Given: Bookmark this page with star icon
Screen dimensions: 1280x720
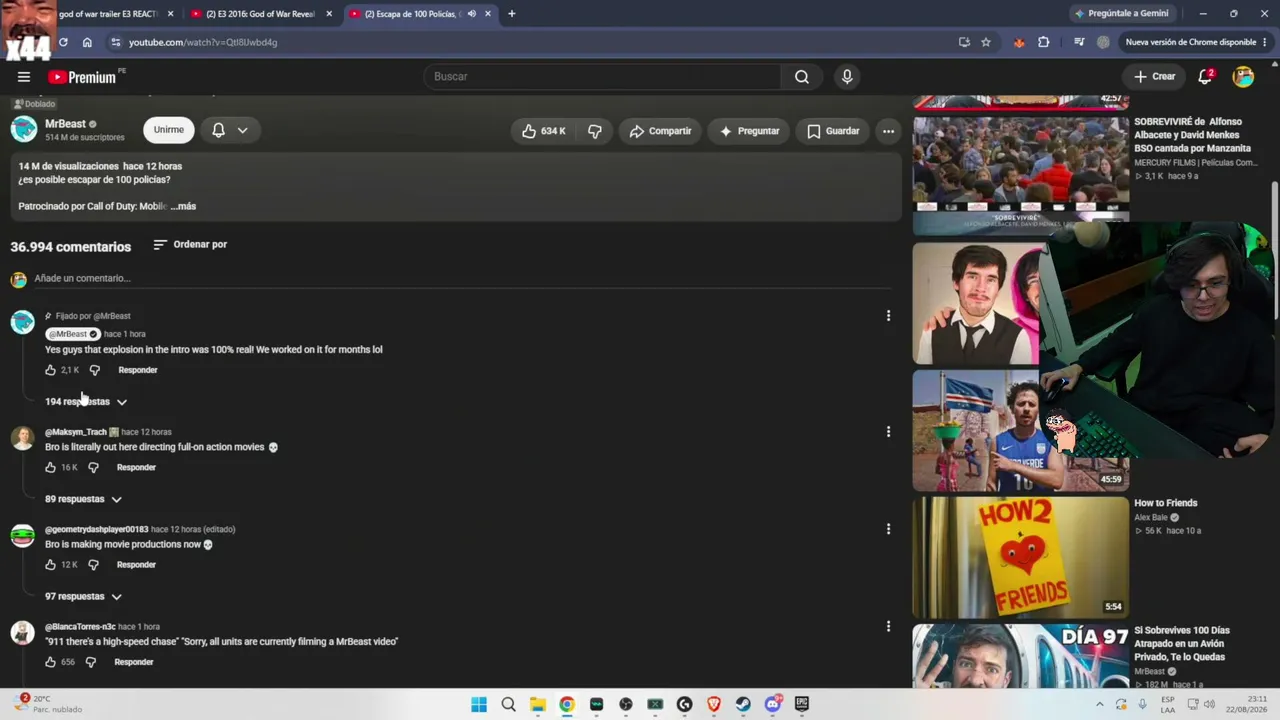Looking at the screenshot, I should [x=986, y=42].
